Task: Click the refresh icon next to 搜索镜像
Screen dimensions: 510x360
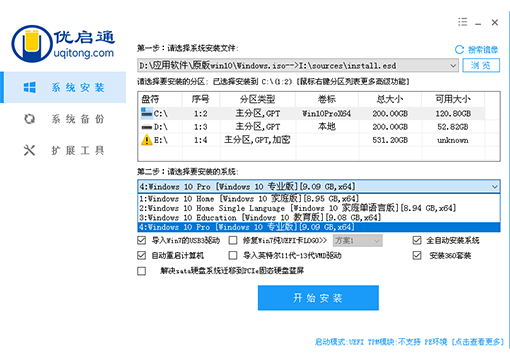Action: point(459,50)
